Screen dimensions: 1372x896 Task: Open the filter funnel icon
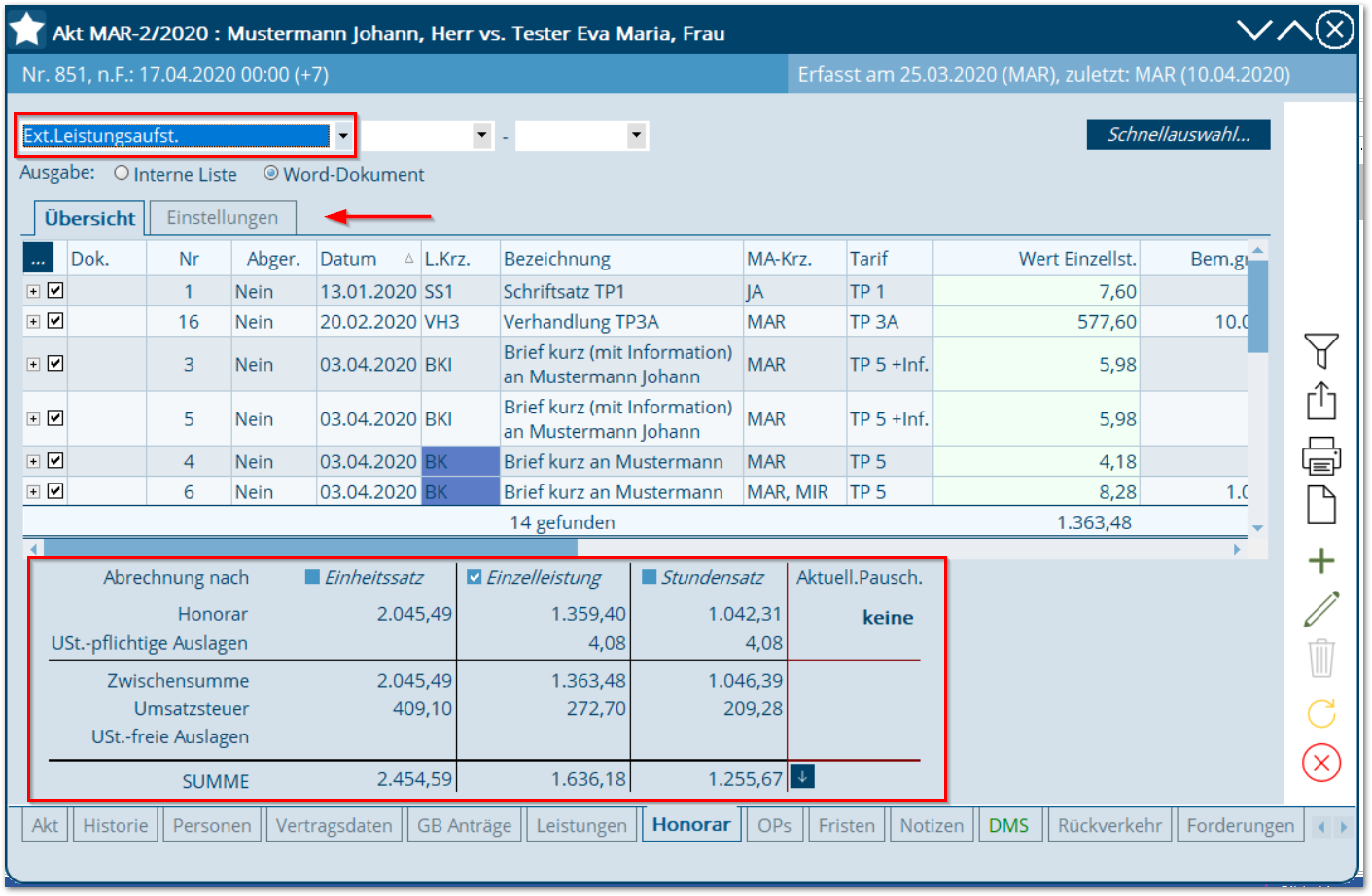click(x=1320, y=350)
